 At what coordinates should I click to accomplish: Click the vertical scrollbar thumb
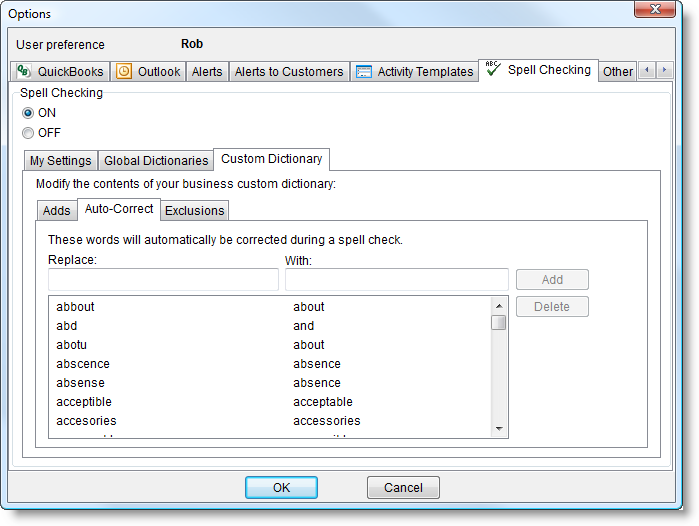(x=498, y=322)
